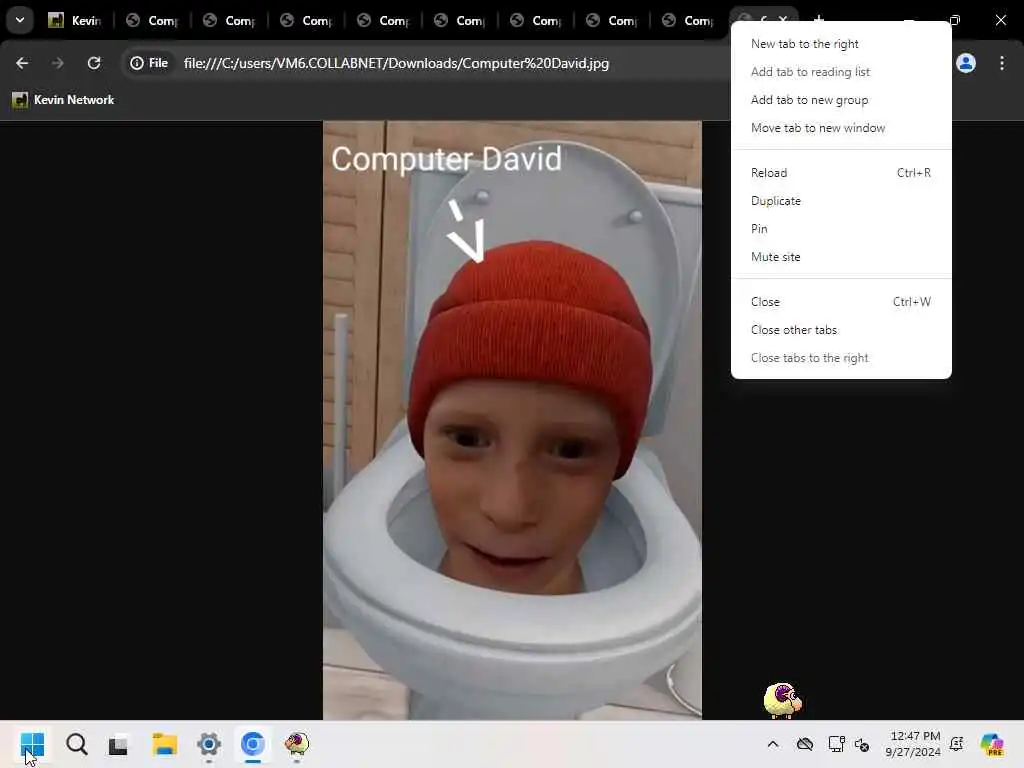
Task: Click the crossed-out cloud tray icon
Action: pos(805,744)
